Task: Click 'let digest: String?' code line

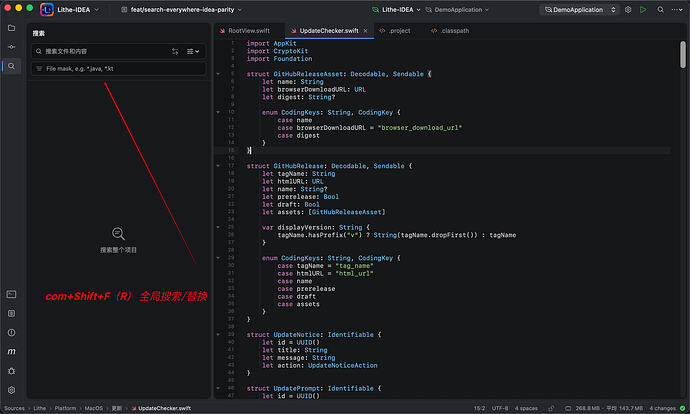Action: pyautogui.click(x=298, y=97)
